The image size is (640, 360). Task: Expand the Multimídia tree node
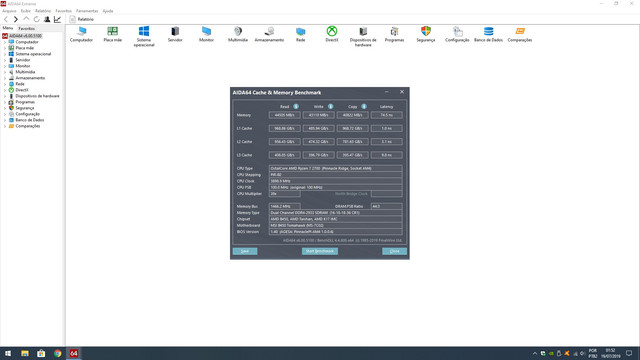pyautogui.click(x=4, y=72)
